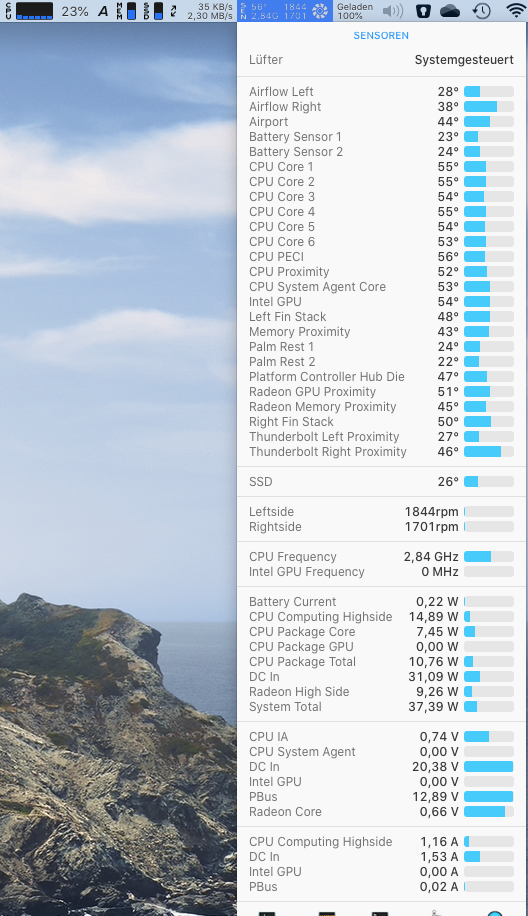Select the PBus 0,02 A row
528x916 pixels.
381,887
